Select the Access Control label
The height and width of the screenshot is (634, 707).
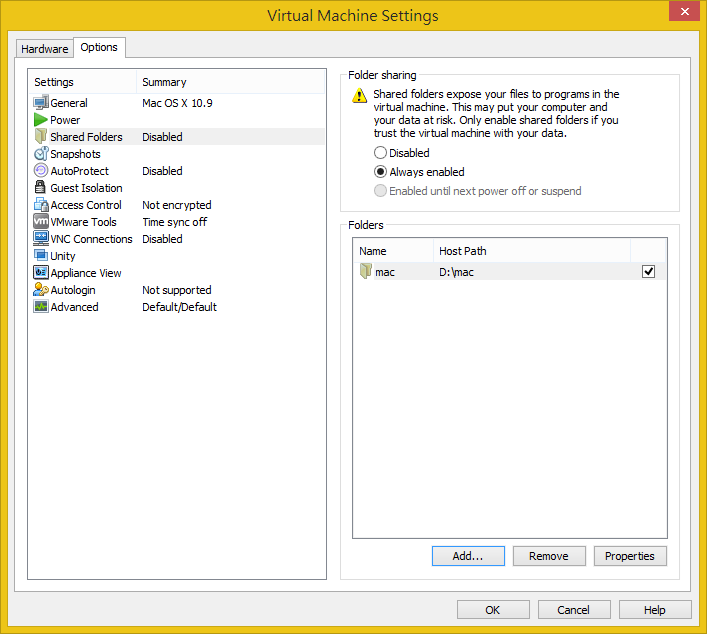[86, 205]
